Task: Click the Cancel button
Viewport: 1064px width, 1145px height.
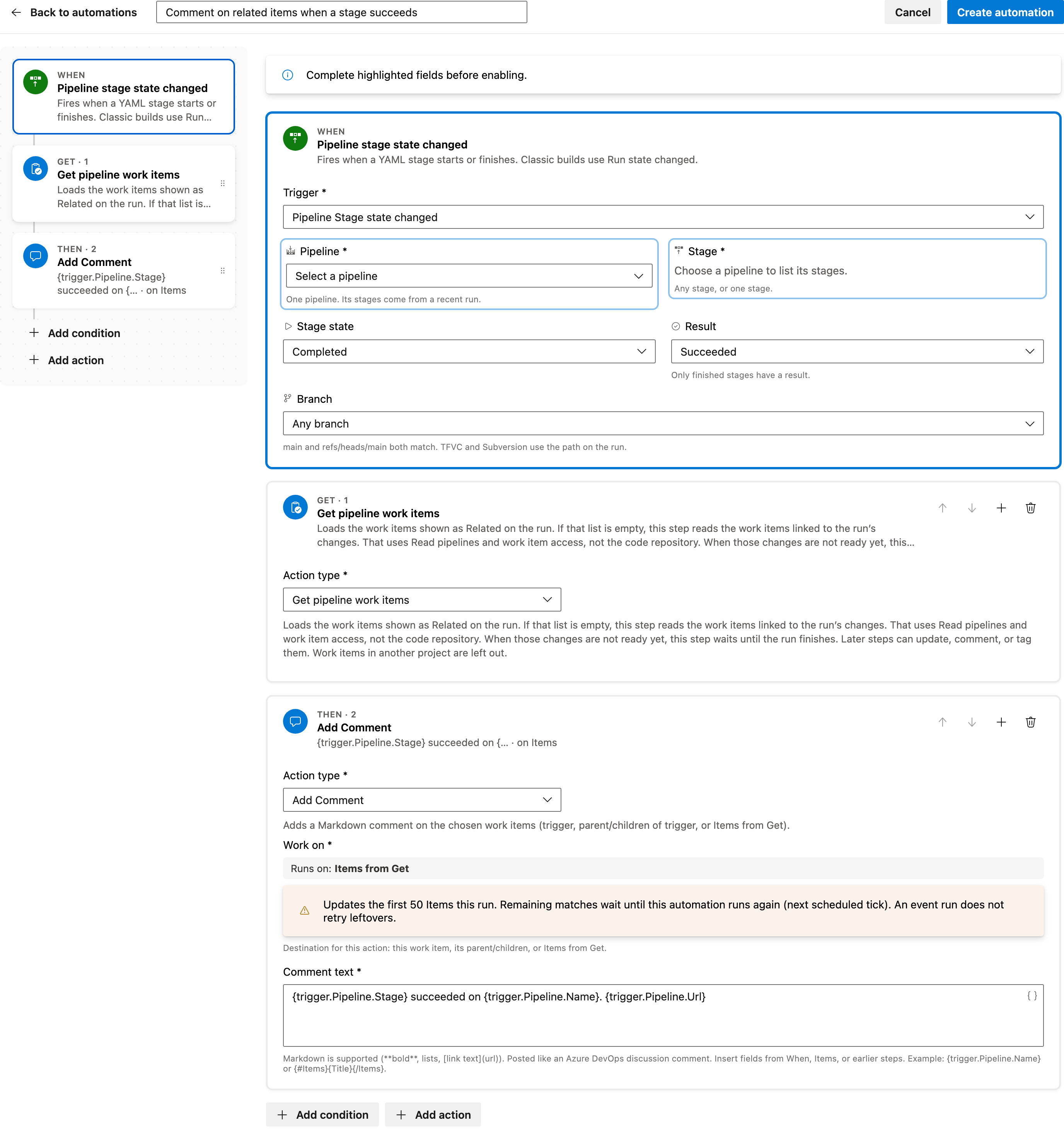Action: pyautogui.click(x=912, y=12)
